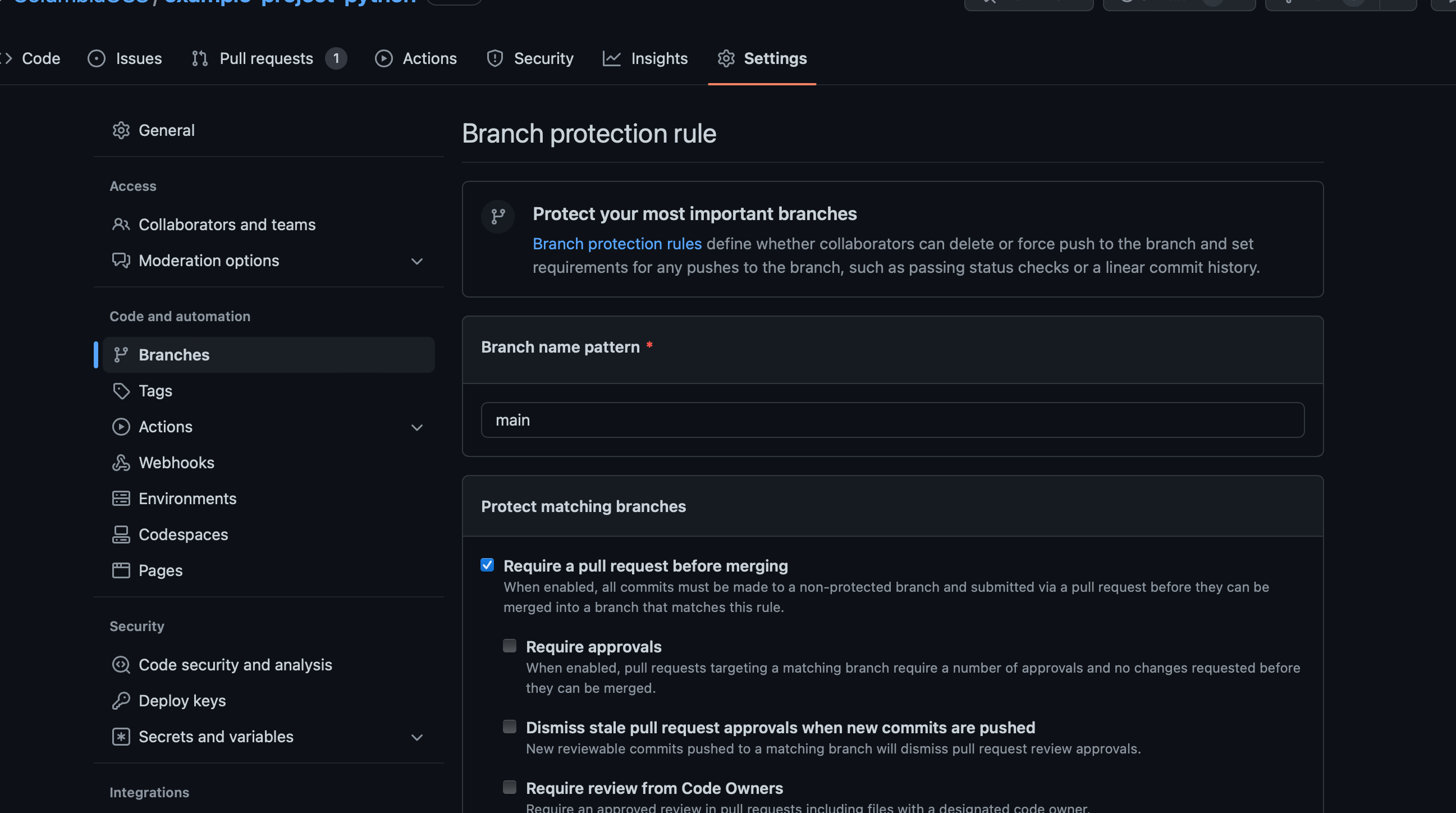Image resolution: width=1456 pixels, height=813 pixels.
Task: Click the Pages browser icon
Action: click(121, 570)
